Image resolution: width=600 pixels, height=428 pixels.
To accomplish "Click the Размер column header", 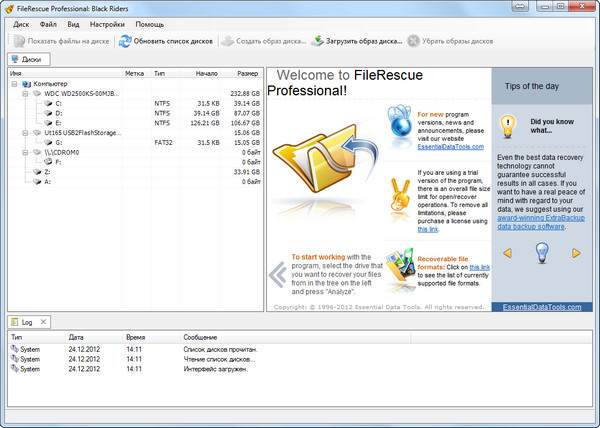I will [246, 74].
